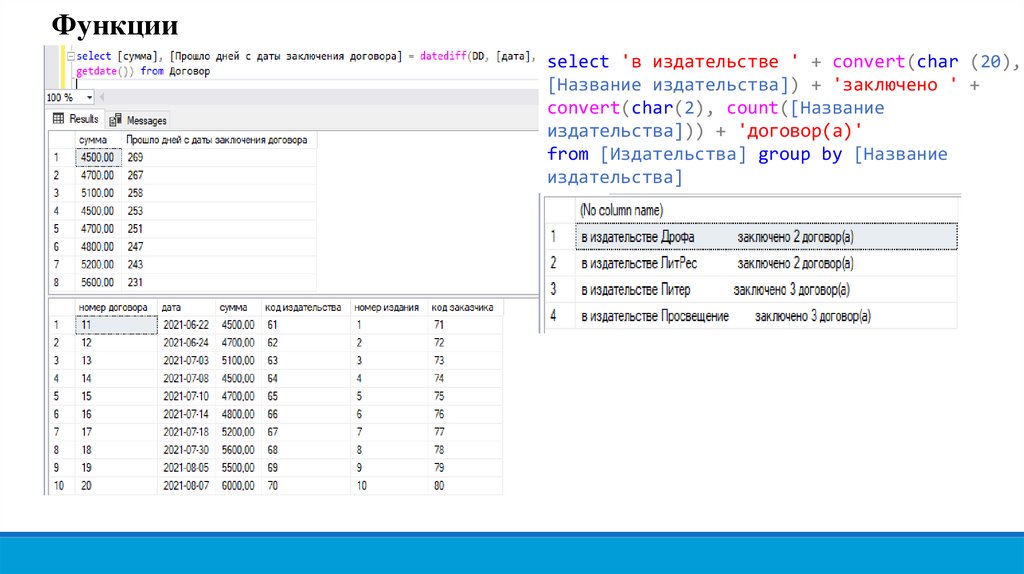
Task: Click the Messages tab icon
Action: point(116,120)
